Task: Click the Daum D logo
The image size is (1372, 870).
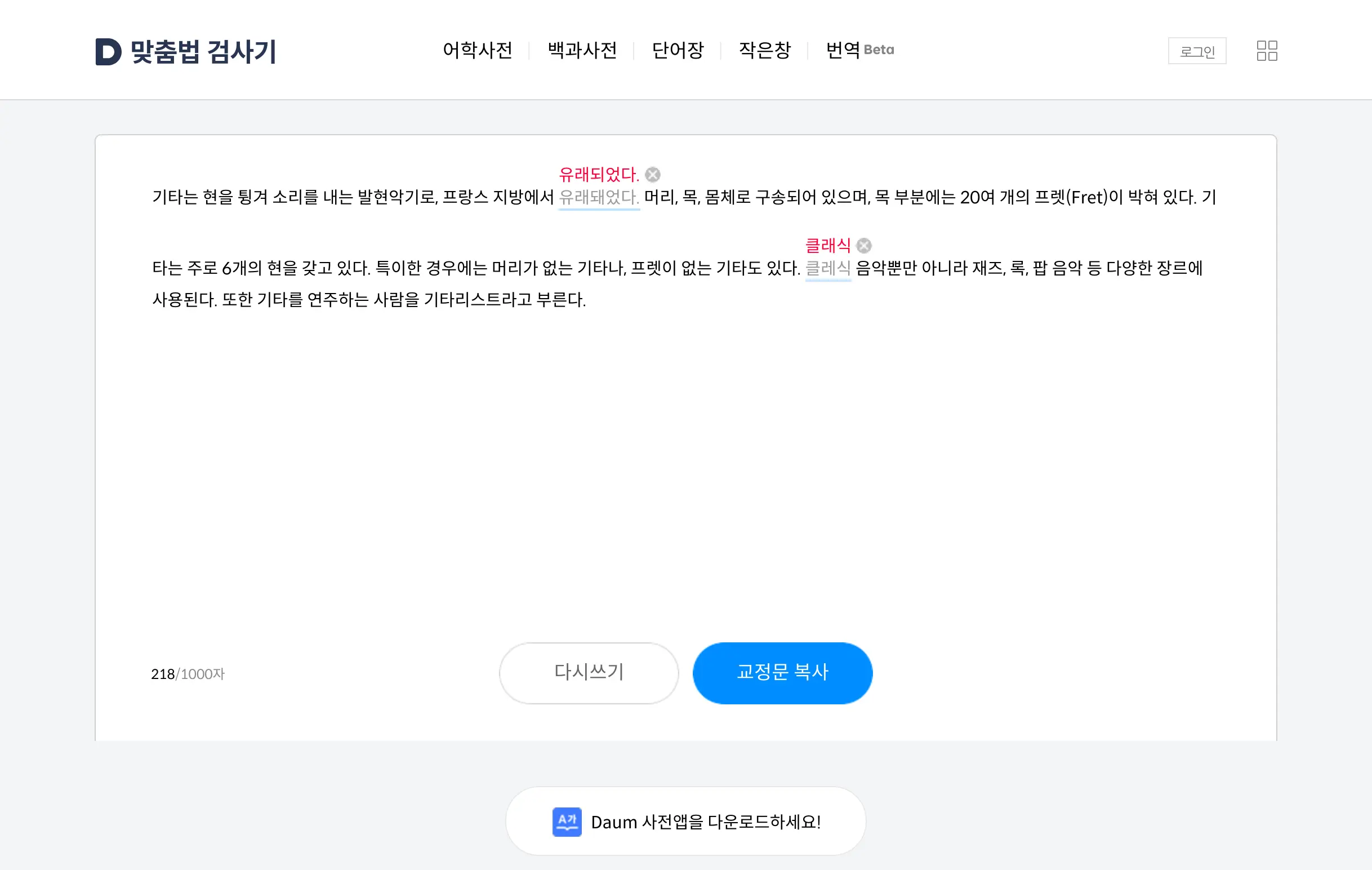Action: click(x=108, y=52)
